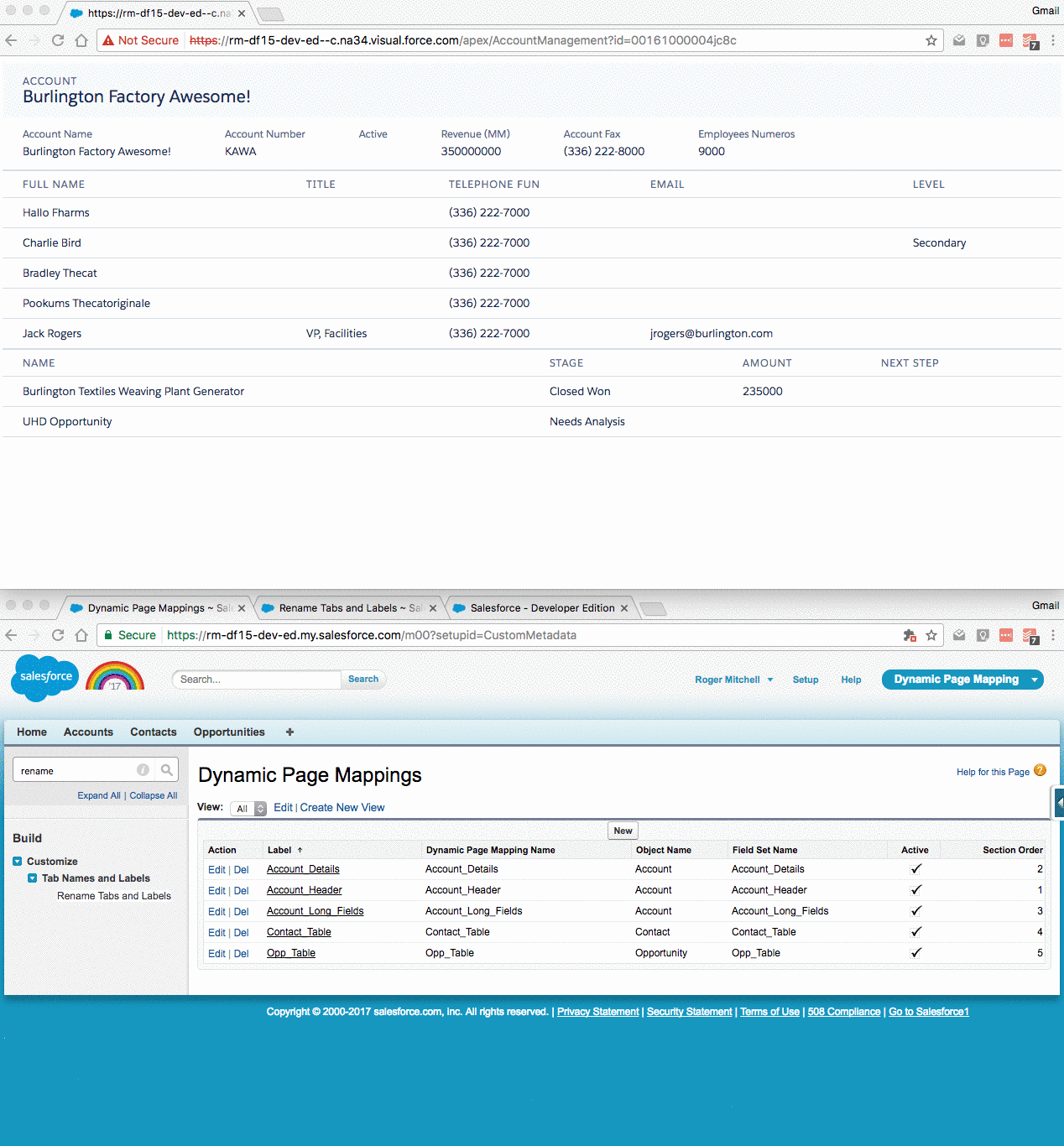Bookmark the visual.force.com page with the star
The height and width of the screenshot is (1146, 1064).
[x=931, y=40]
